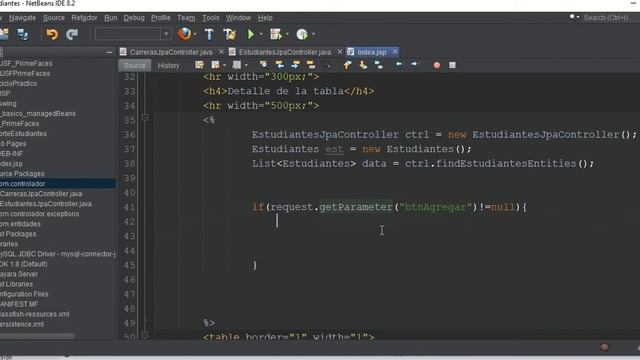Open the browser selection dropdown arrow
The image size is (640, 360).
(195, 35)
